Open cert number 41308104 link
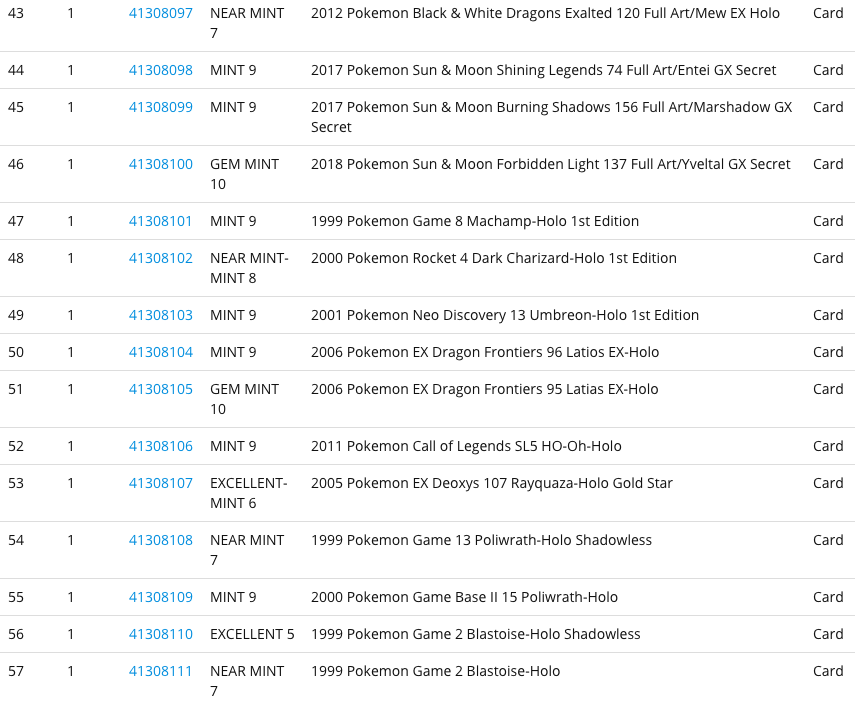The width and height of the screenshot is (857, 706). (x=161, y=352)
